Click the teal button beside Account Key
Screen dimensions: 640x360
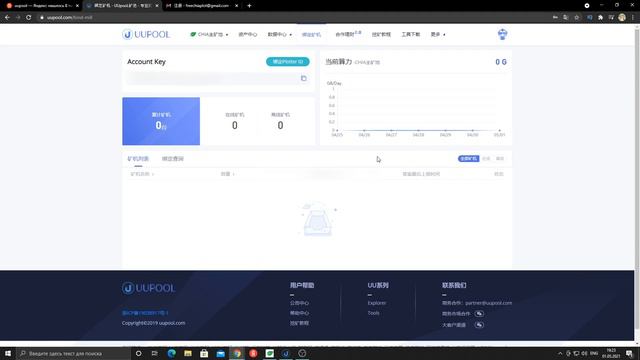pyautogui.click(x=288, y=62)
